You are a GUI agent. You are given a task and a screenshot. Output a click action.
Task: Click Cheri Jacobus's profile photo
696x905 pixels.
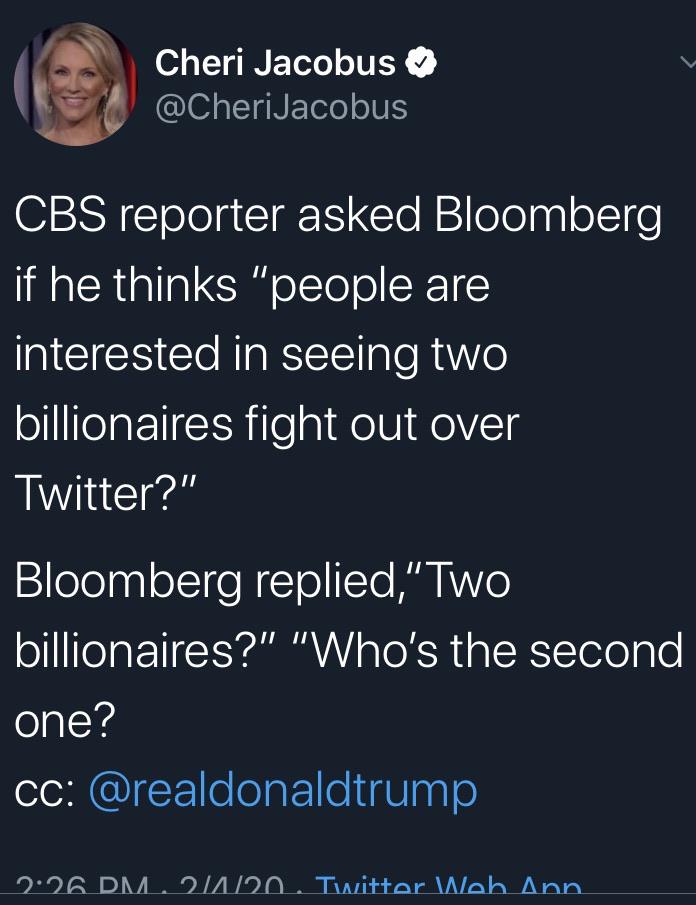(75, 84)
